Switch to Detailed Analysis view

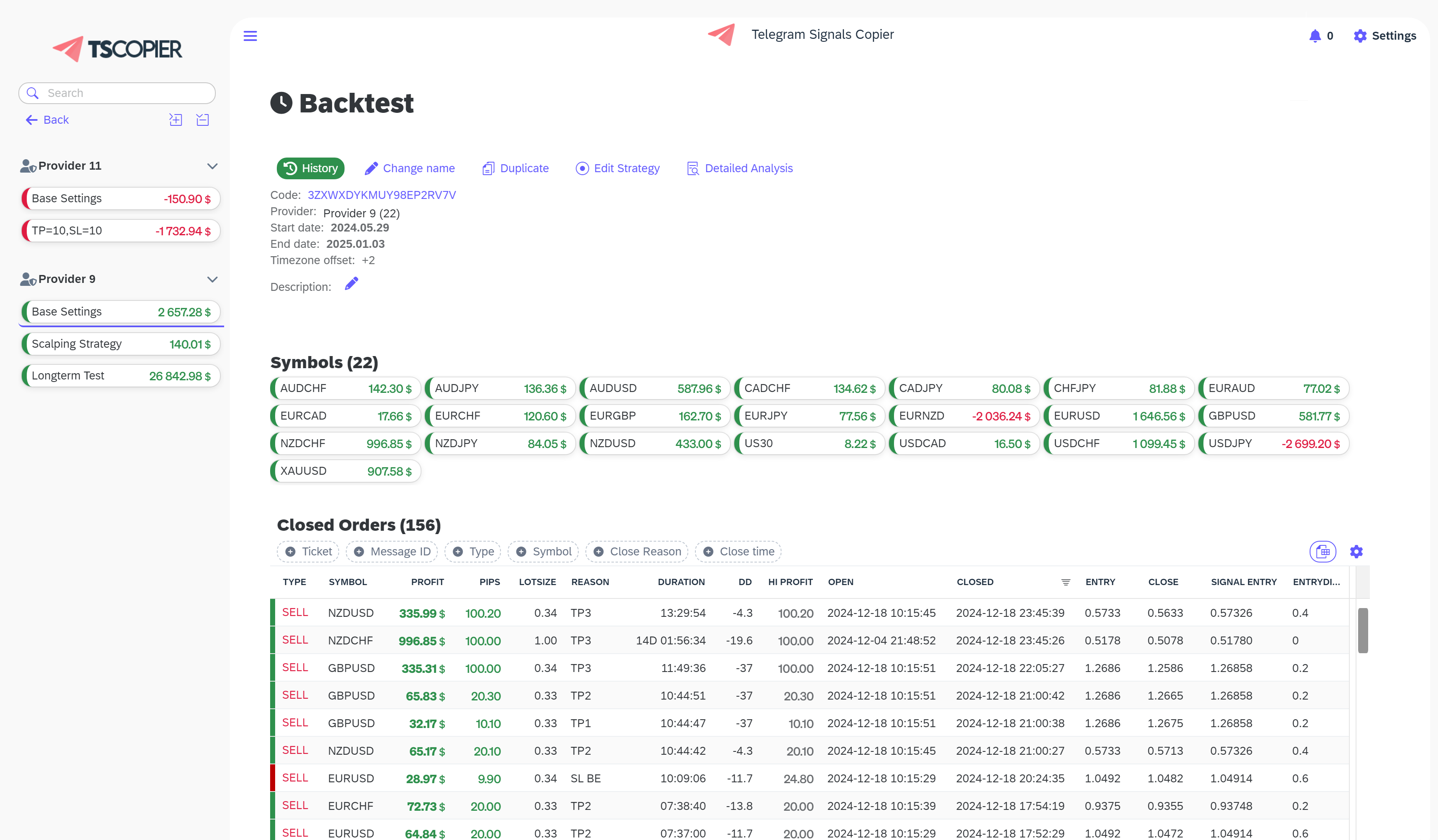[740, 168]
